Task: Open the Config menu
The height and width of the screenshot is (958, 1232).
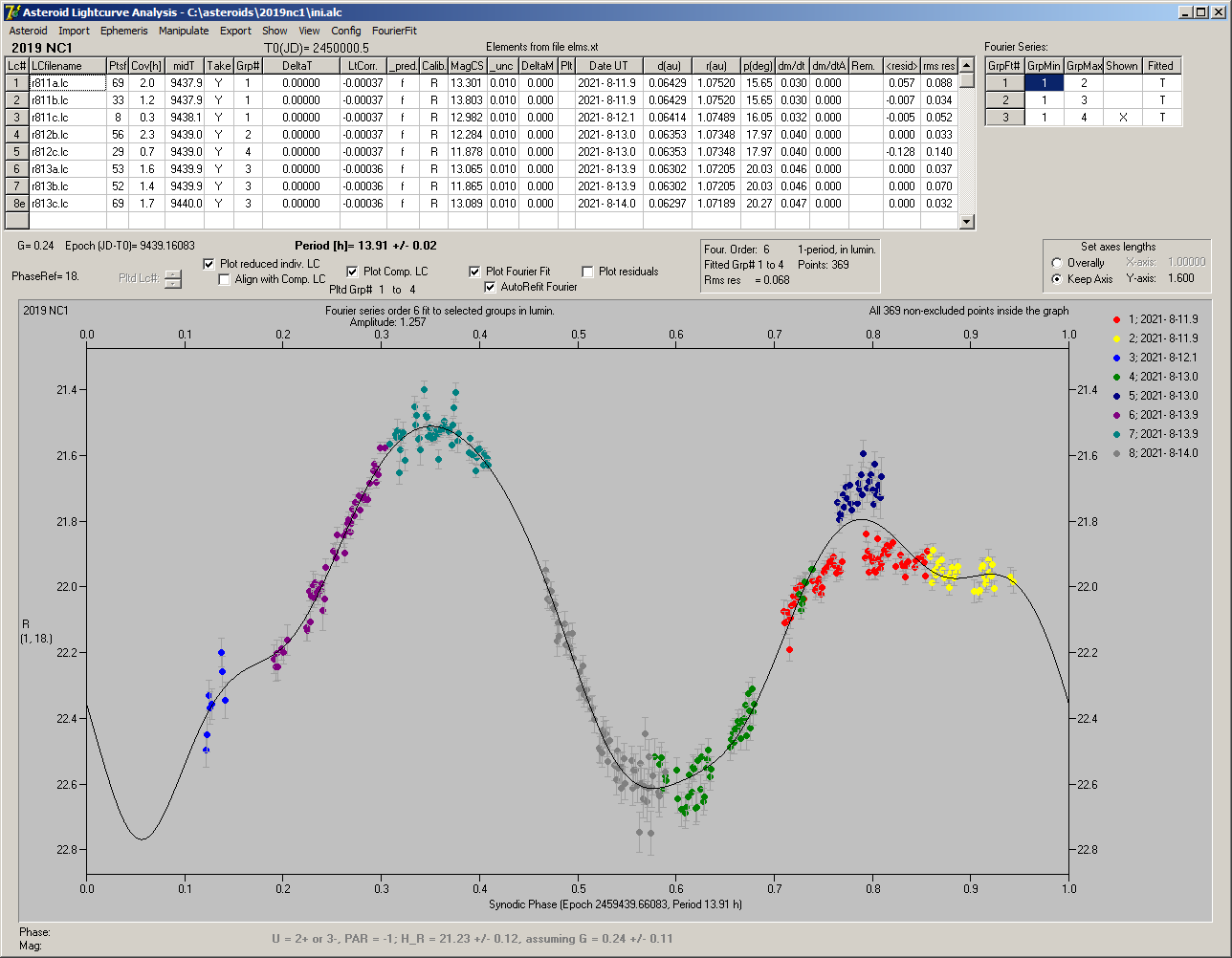Action: 346,31
